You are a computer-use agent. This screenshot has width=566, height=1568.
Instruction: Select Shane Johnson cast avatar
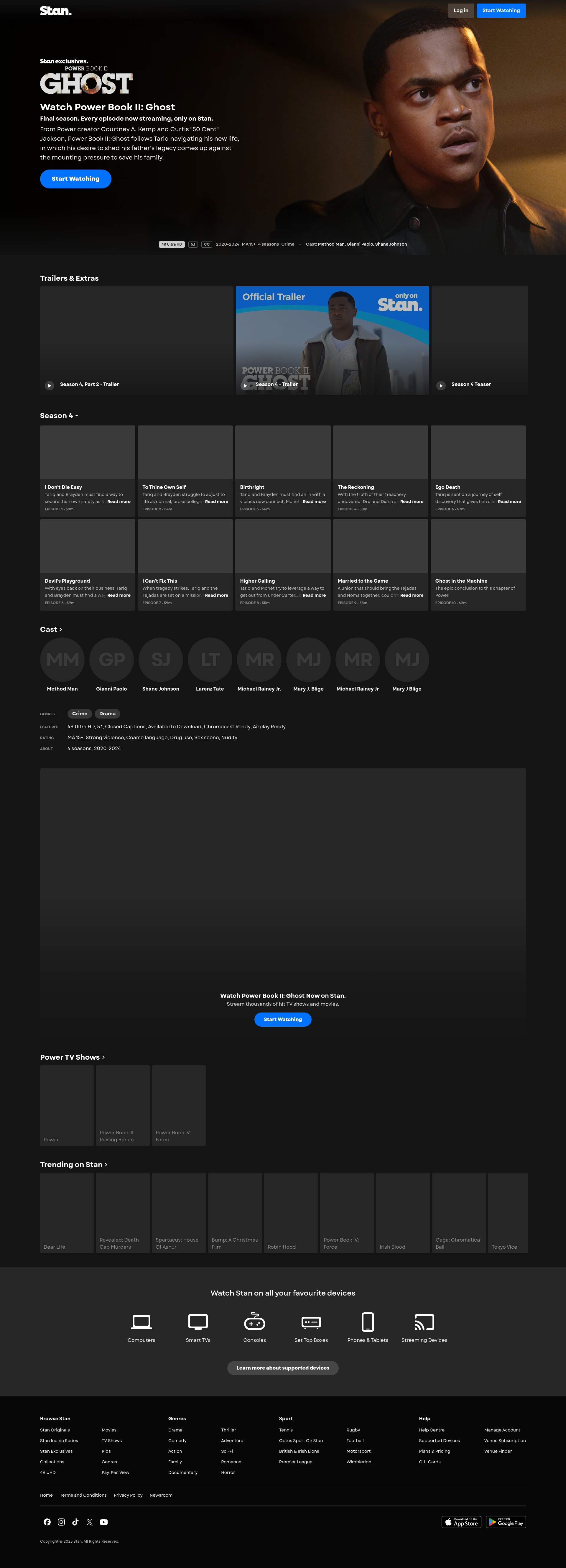coord(161,659)
